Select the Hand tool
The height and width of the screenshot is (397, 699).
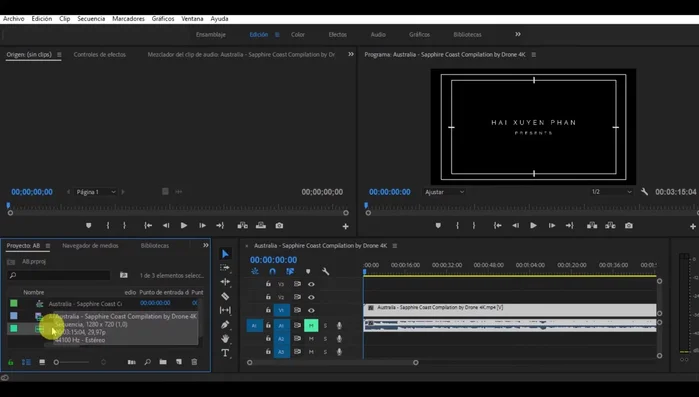[x=225, y=339]
